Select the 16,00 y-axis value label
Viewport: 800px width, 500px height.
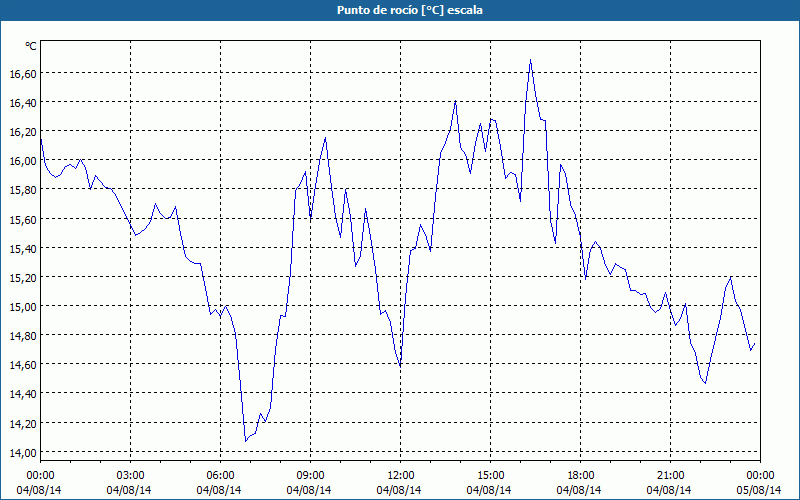click(x=22, y=161)
